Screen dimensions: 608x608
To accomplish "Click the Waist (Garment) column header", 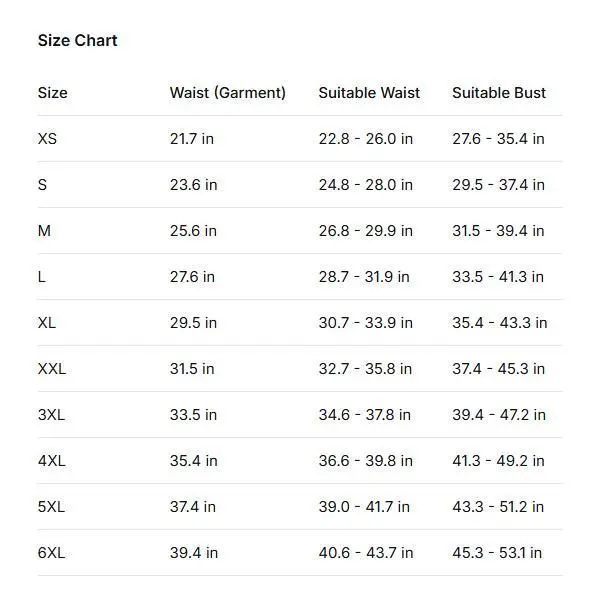I will (x=227, y=93).
